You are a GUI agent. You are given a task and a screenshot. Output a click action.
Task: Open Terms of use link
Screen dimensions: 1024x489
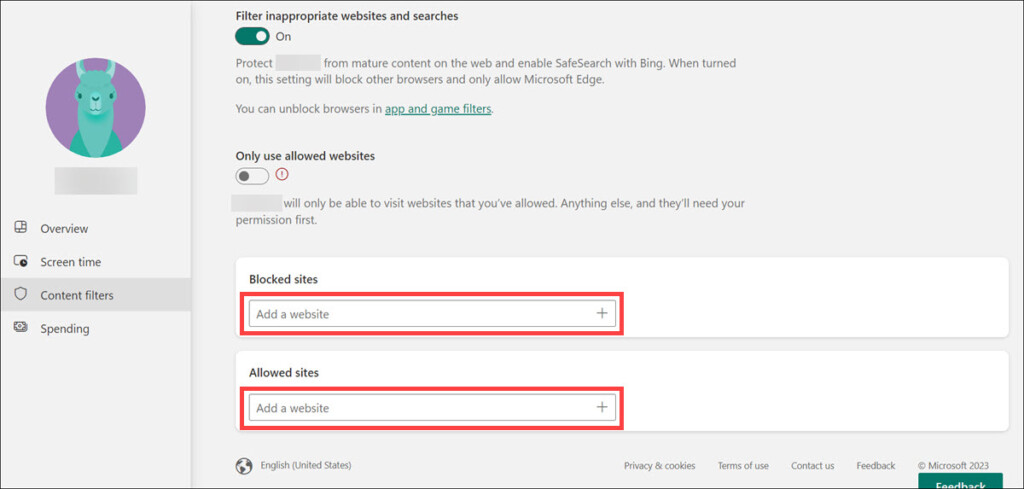click(743, 466)
